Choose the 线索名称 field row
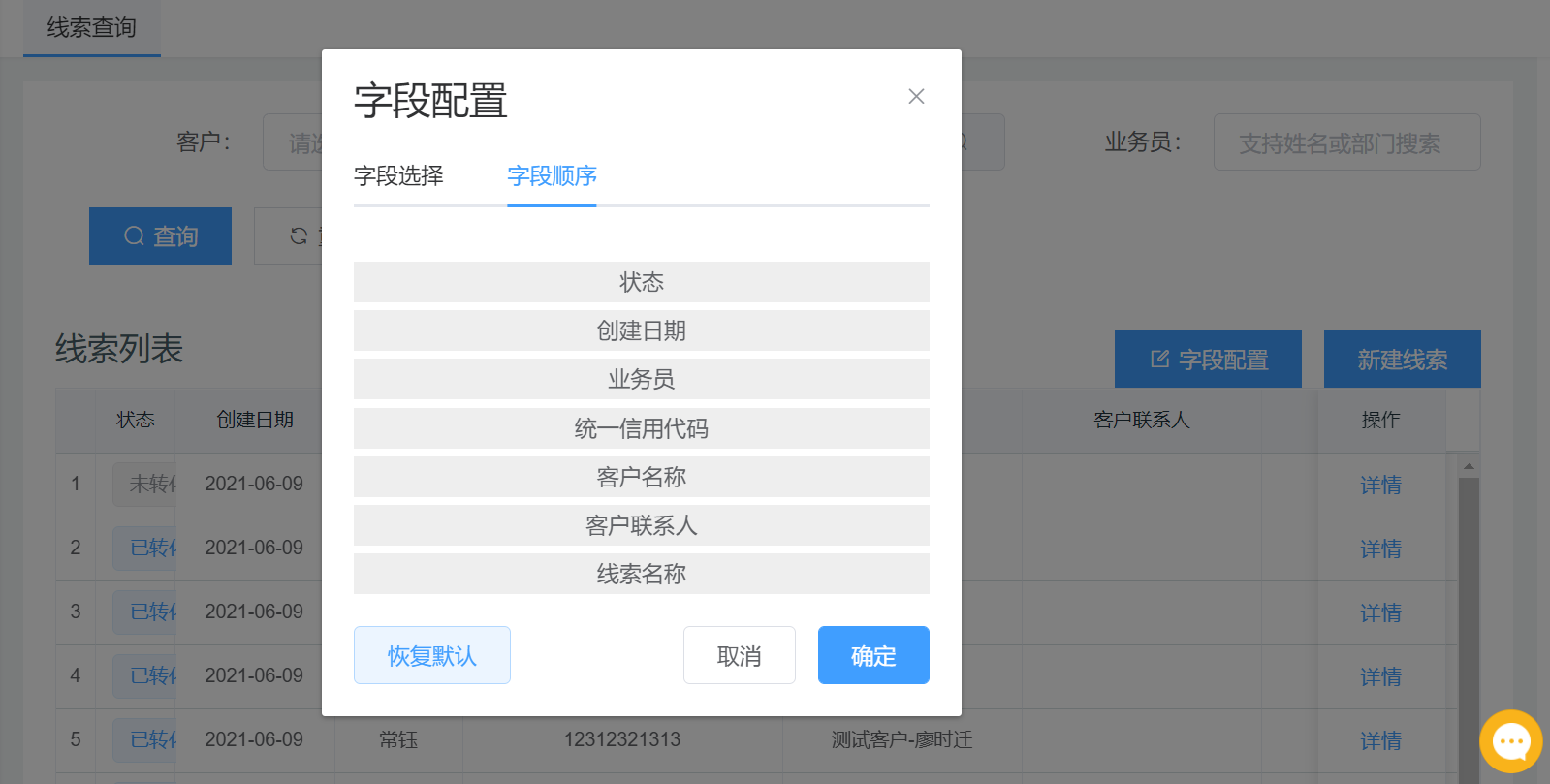Viewport: 1550px width, 784px height. [x=641, y=574]
